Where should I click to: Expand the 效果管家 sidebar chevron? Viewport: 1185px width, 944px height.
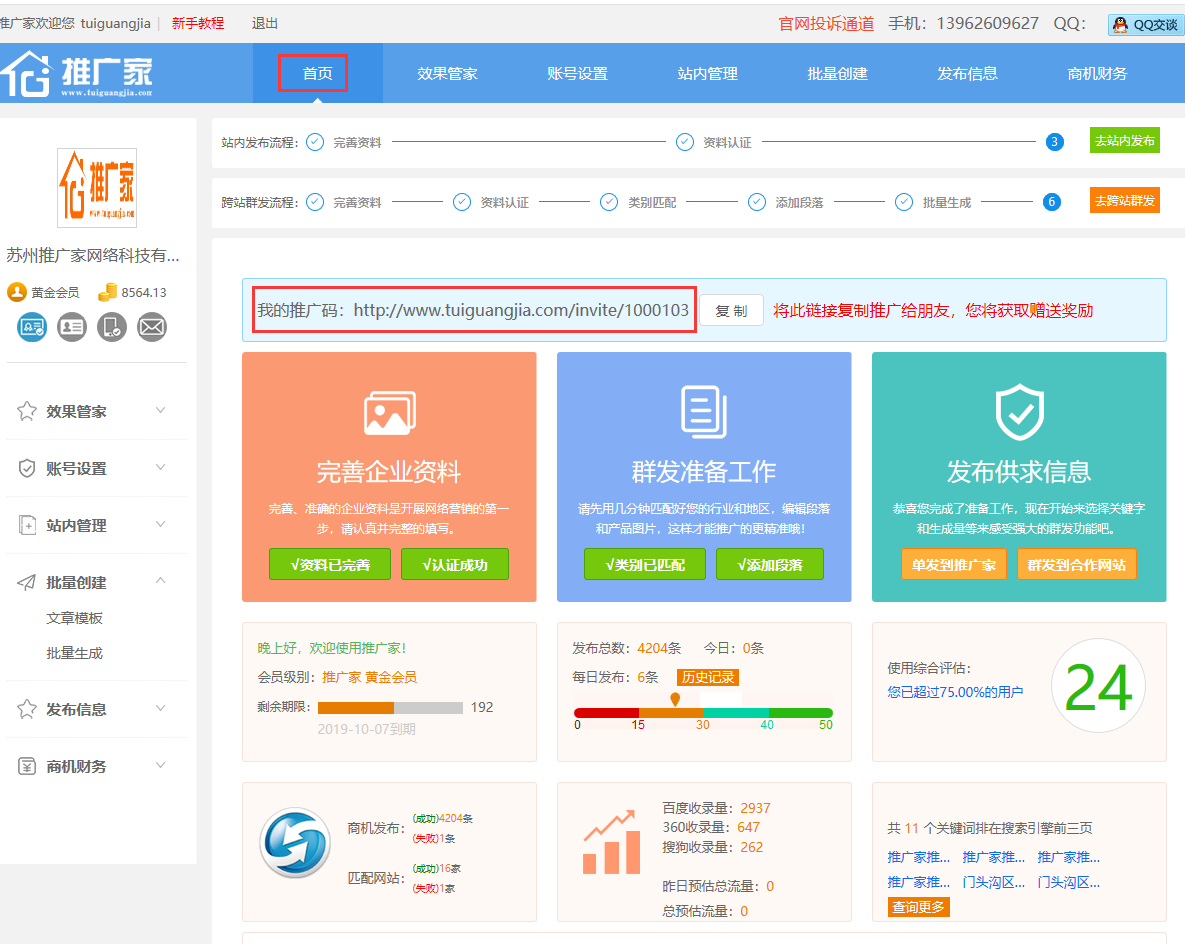pyautogui.click(x=160, y=410)
